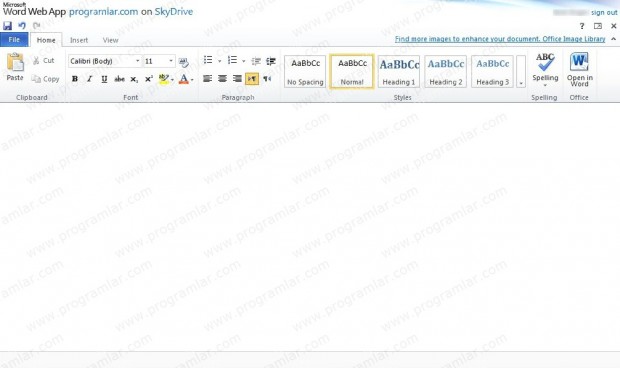Open the highlight color dropdown arrow
Screen dimensions: 620x368
[172, 79]
